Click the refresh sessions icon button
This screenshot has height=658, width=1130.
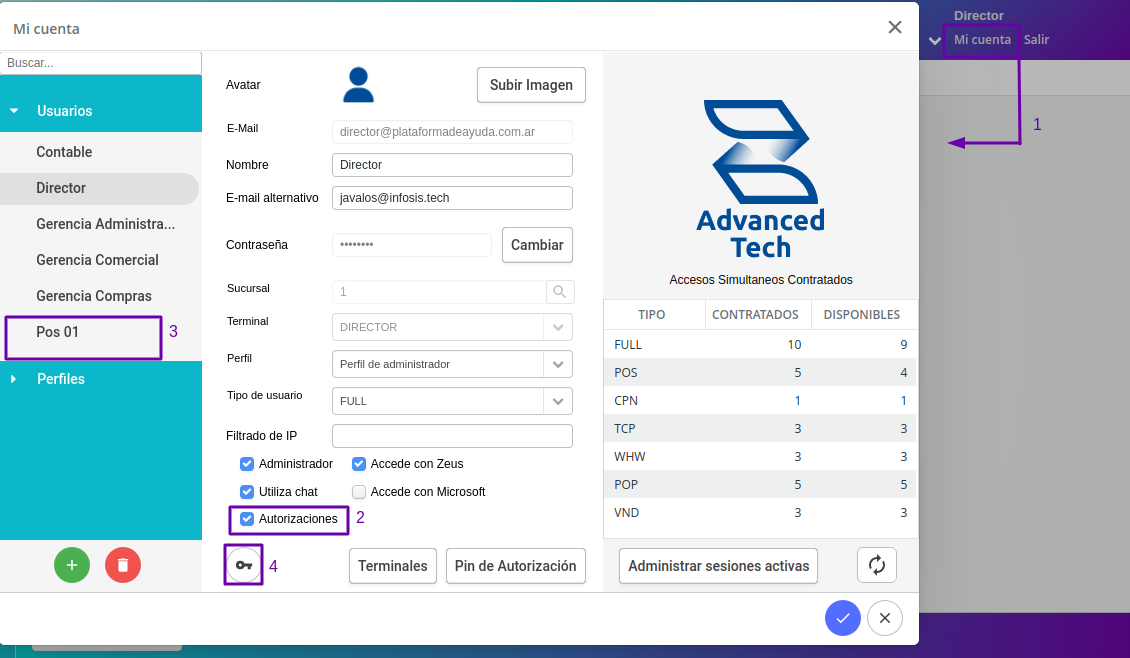click(x=876, y=565)
